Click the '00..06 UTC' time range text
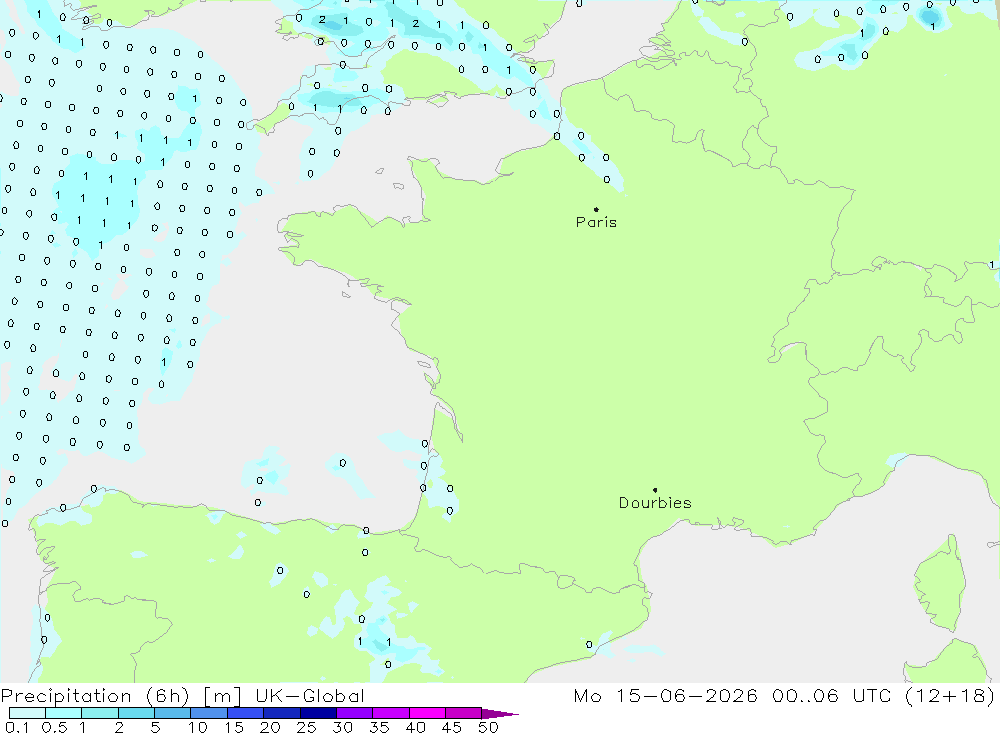 (832, 696)
